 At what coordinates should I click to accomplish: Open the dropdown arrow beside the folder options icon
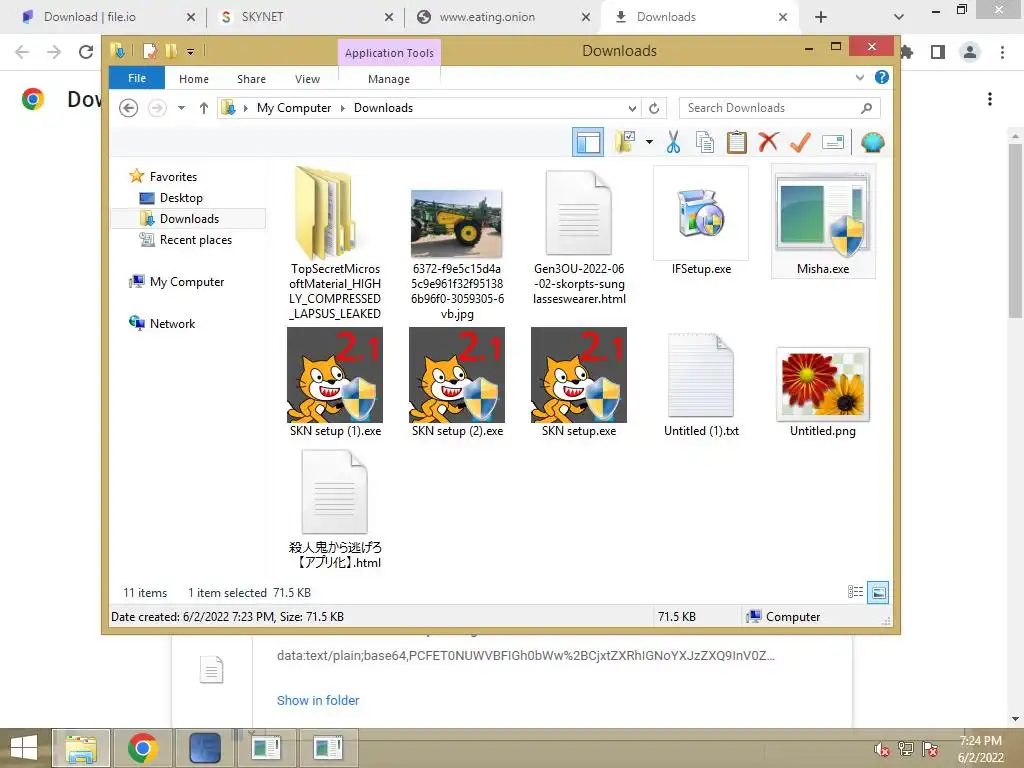click(649, 142)
